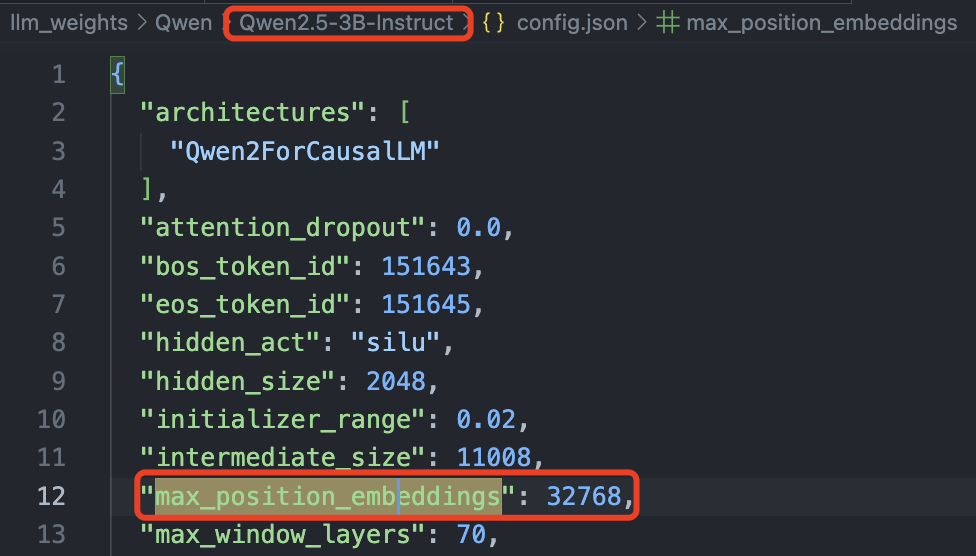
Task: Click the JSON braces file icon
Action: click(494, 23)
